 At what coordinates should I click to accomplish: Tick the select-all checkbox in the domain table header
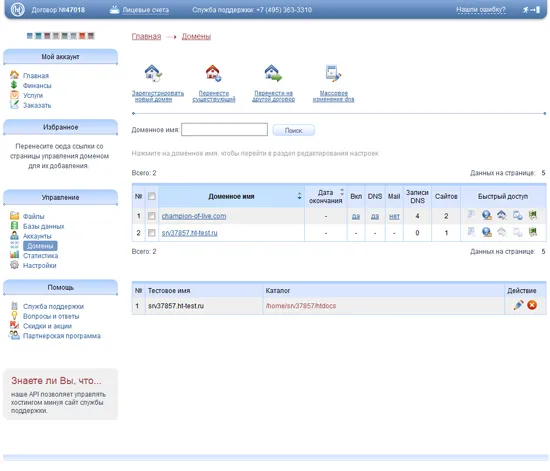(x=152, y=196)
